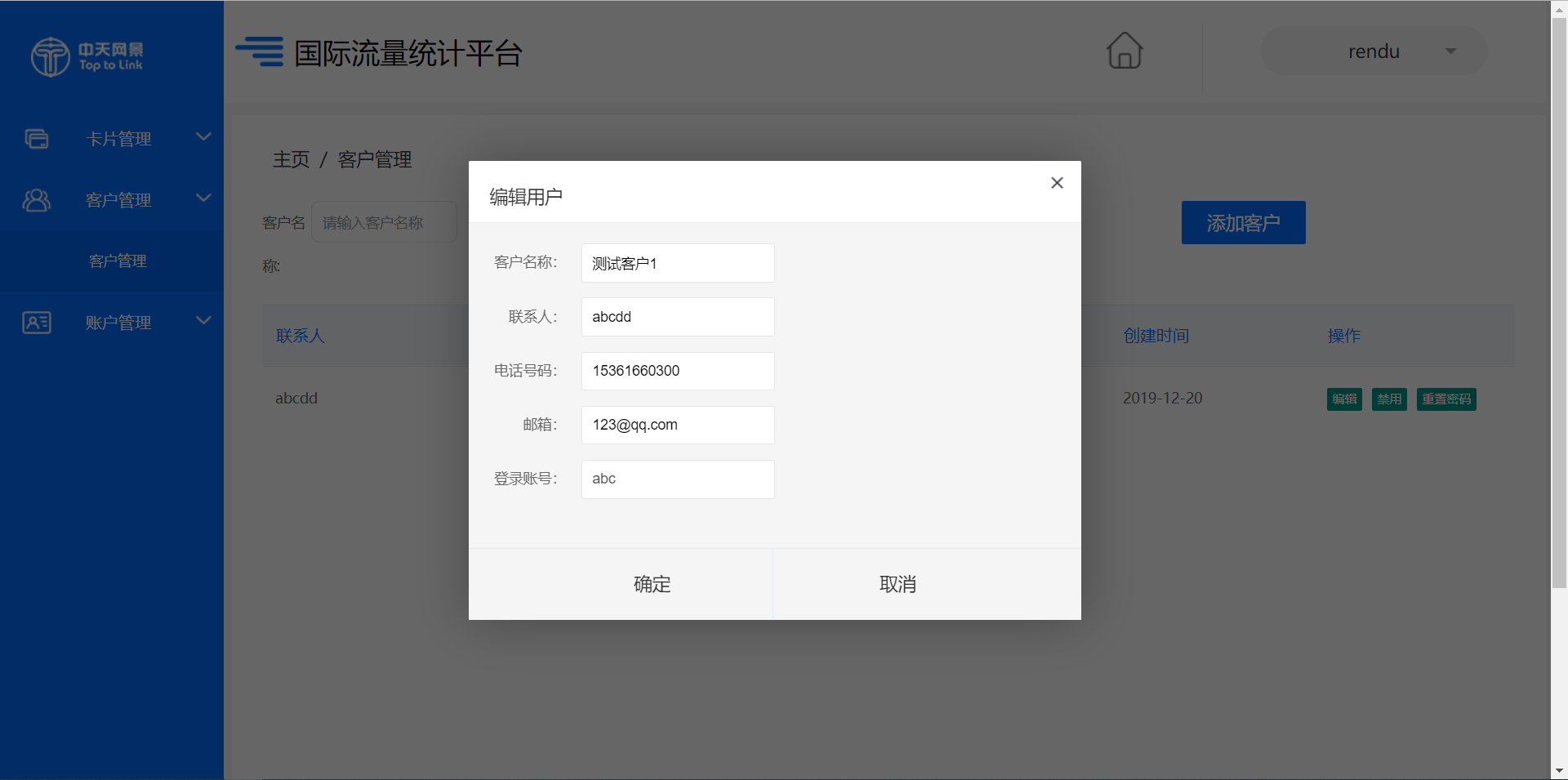Screen dimensions: 1568x780
Task: Open the rendu user dropdown arrow
Action: pyautogui.click(x=1450, y=51)
